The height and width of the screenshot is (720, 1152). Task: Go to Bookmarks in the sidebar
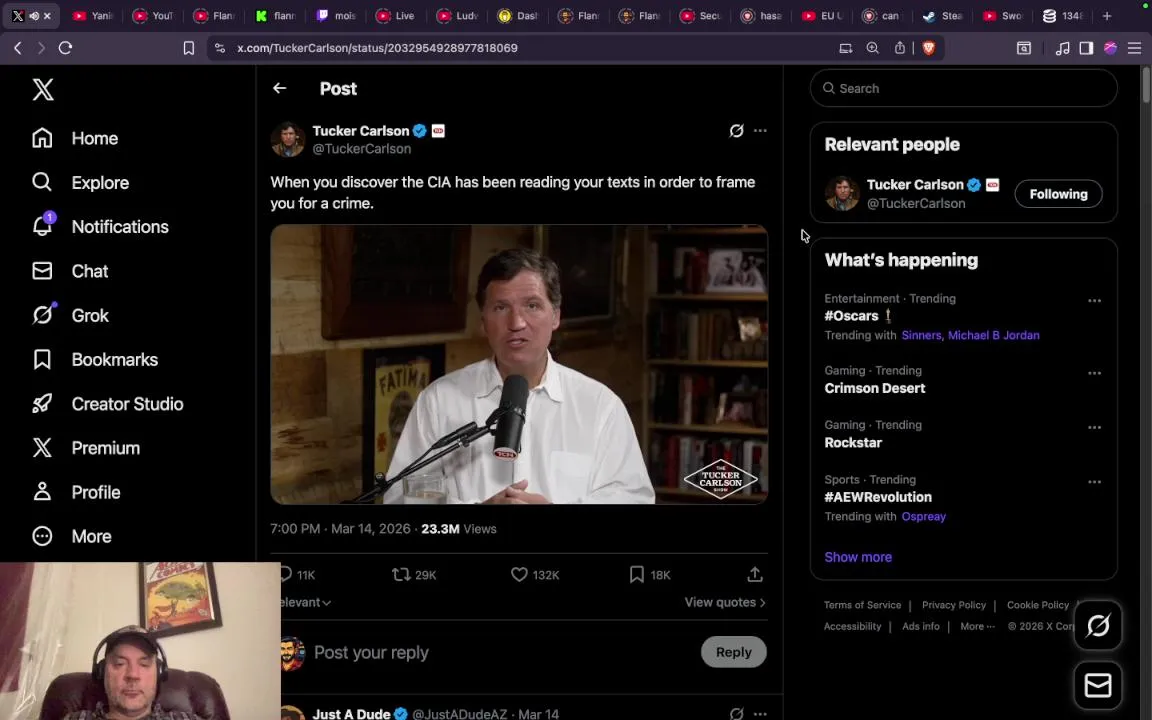point(114,360)
